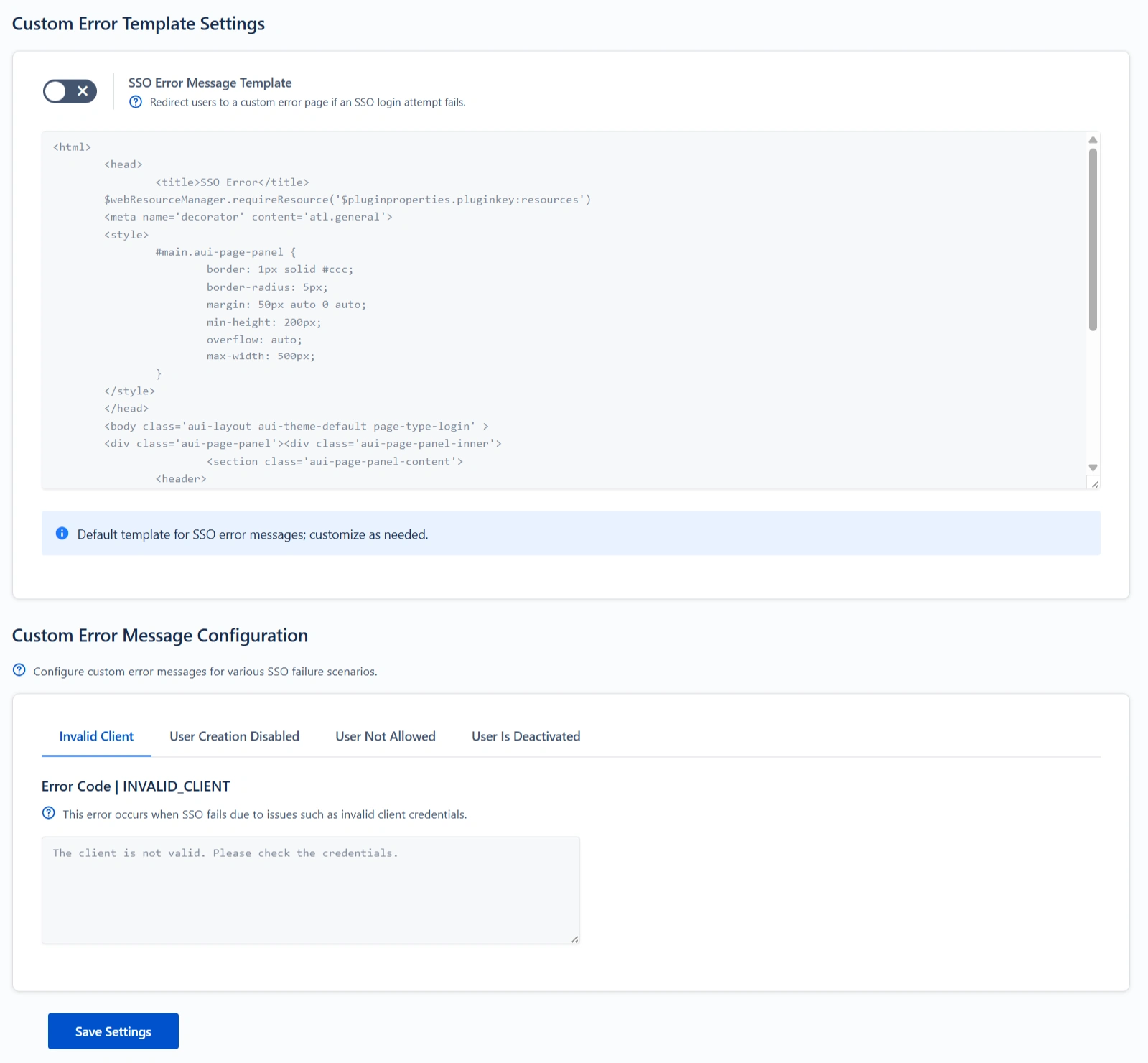Click help icon next to Configure custom error messages
This screenshot has width=1148, height=1063.
pyautogui.click(x=19, y=670)
